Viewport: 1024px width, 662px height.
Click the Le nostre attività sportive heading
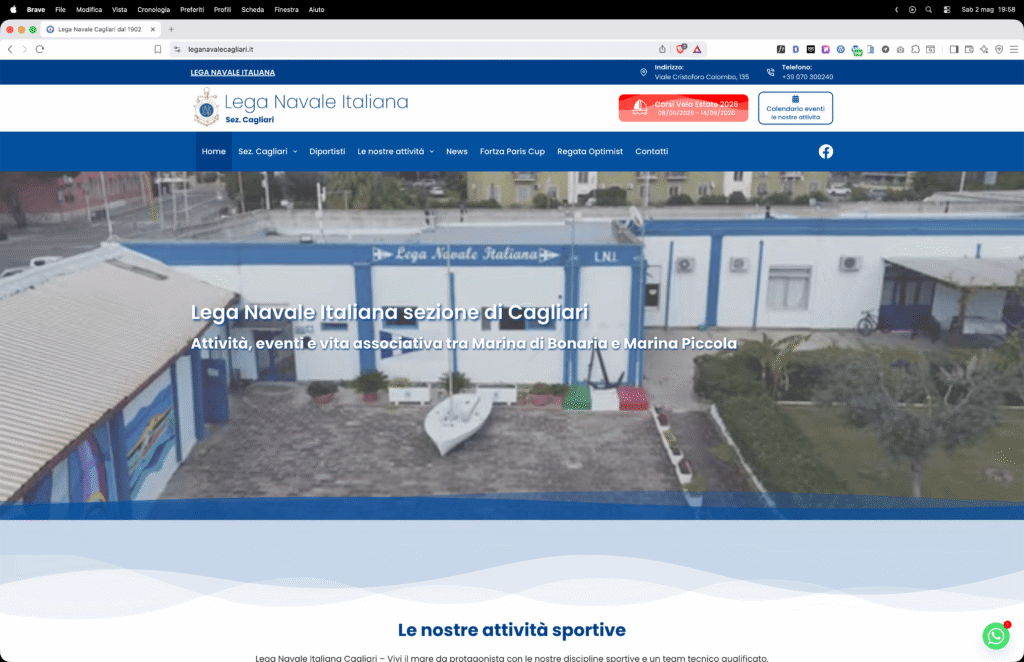click(x=511, y=630)
